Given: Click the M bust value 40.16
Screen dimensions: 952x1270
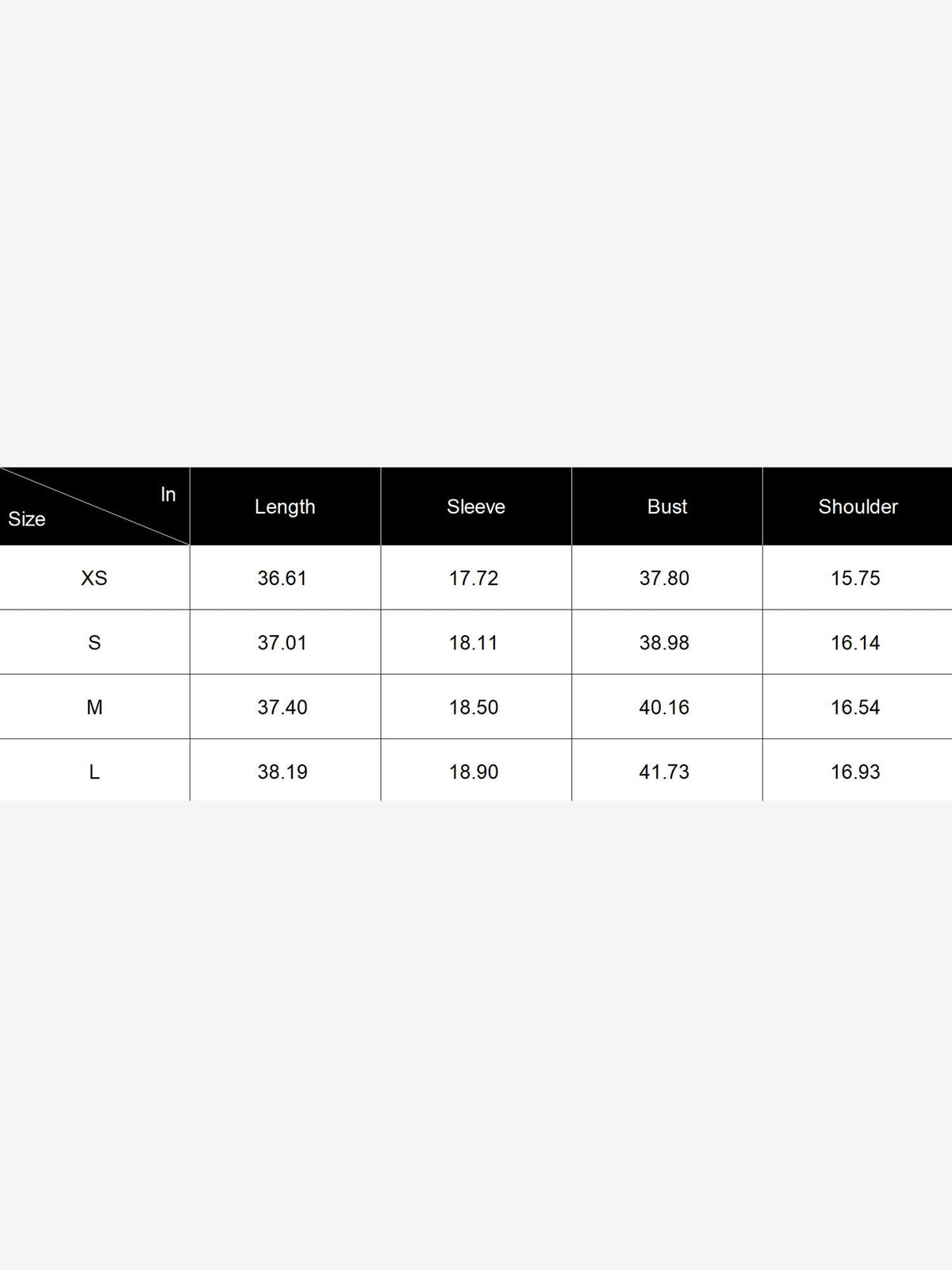Looking at the screenshot, I should (664, 707).
